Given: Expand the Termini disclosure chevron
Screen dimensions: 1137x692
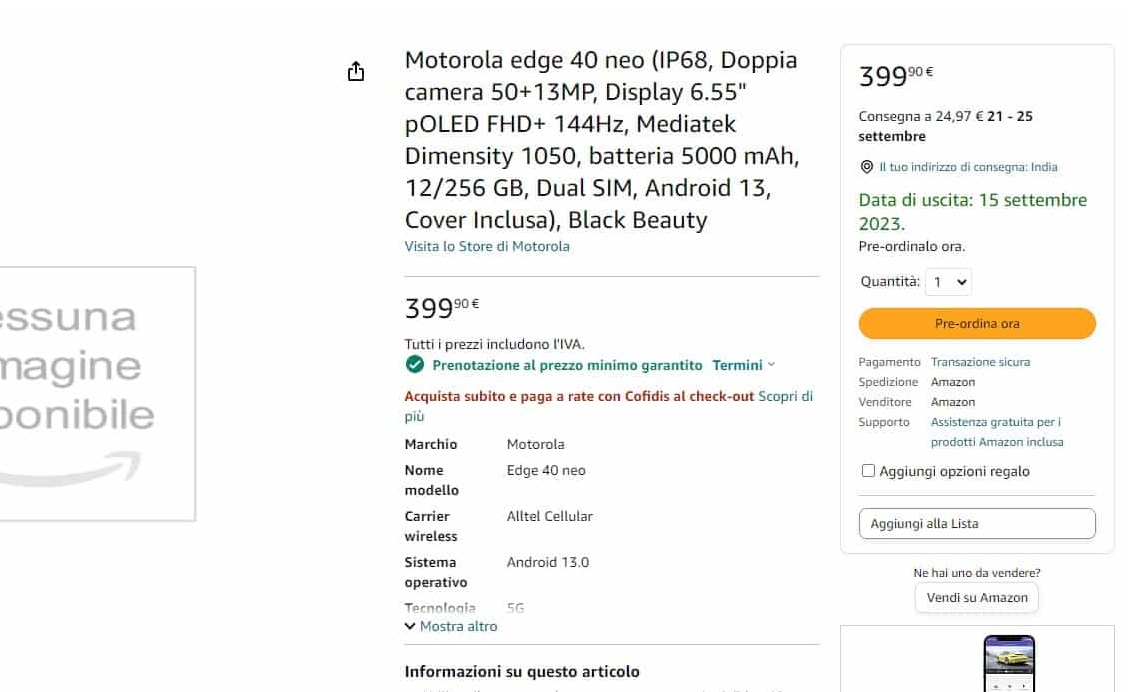Looking at the screenshot, I should click(770, 365).
